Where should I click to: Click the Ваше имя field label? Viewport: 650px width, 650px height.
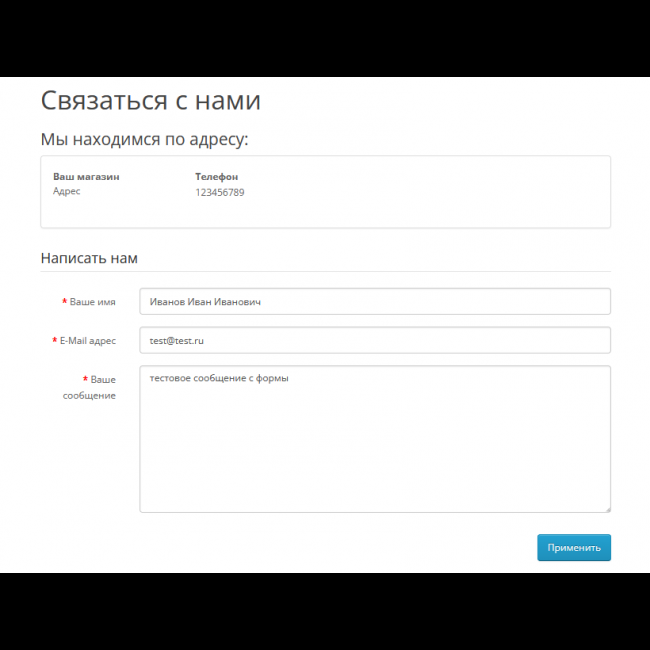coord(93,301)
